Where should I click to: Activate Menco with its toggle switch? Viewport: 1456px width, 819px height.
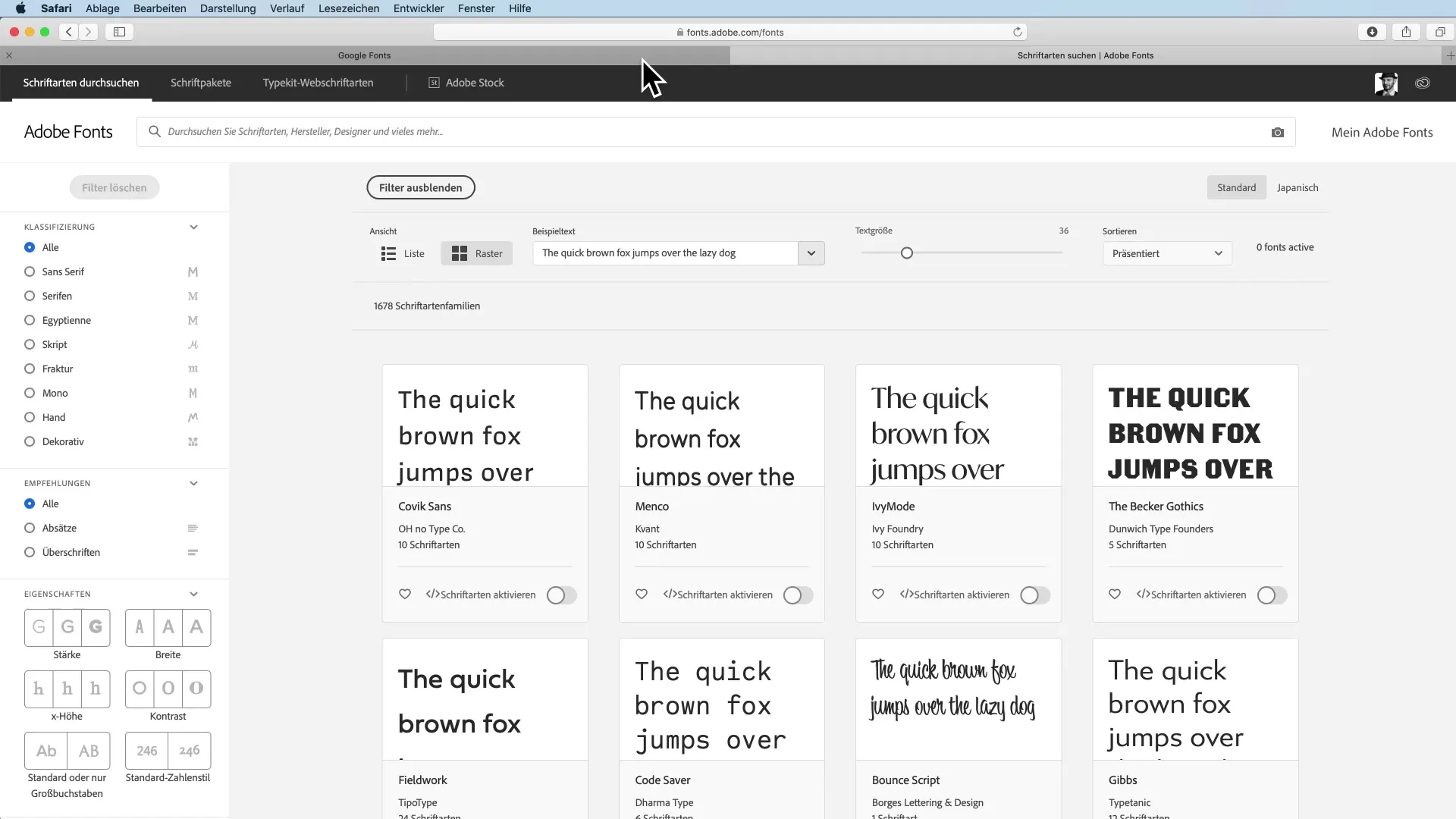pyautogui.click(x=798, y=595)
